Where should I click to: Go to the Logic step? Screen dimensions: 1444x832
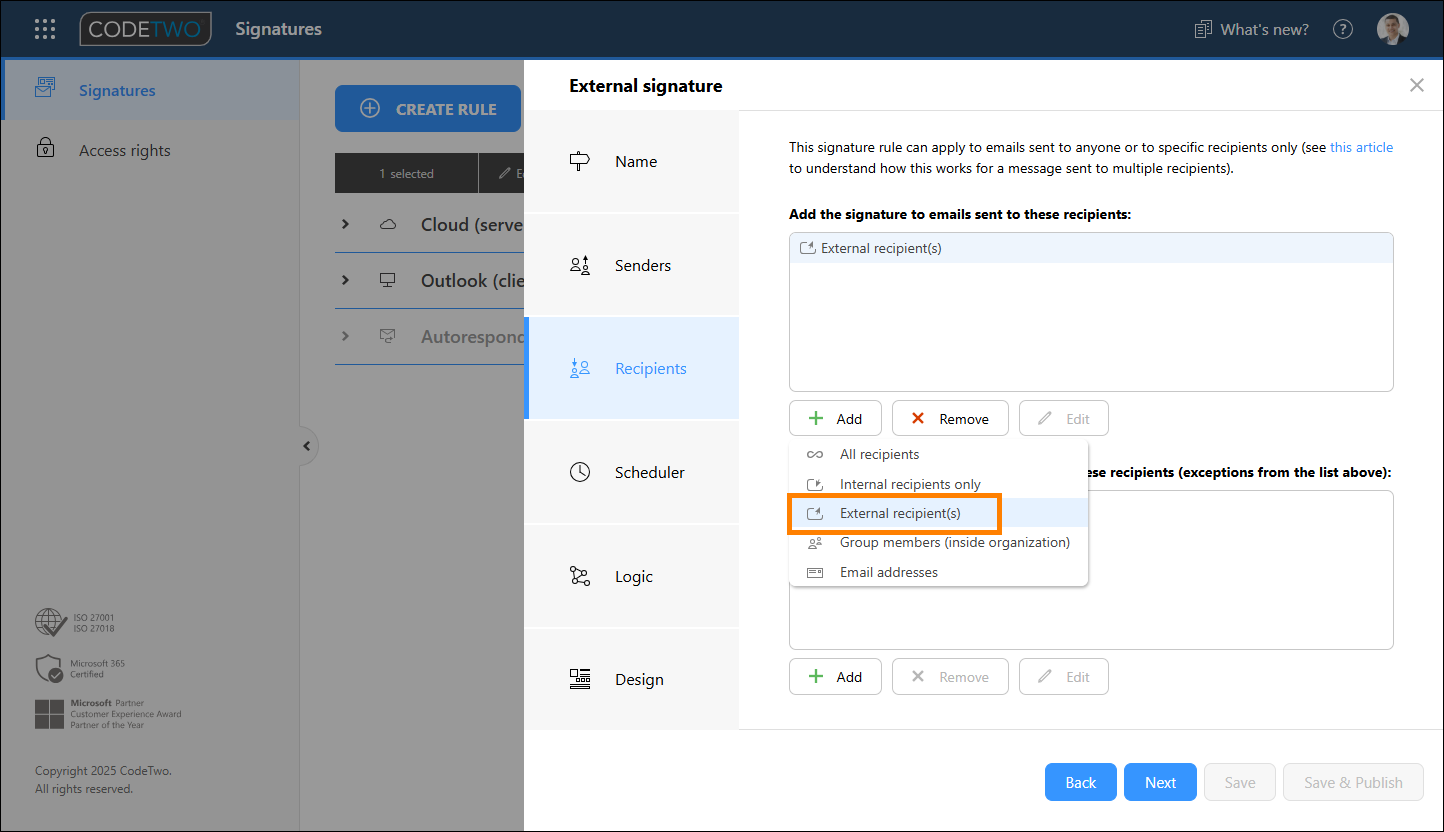[631, 576]
